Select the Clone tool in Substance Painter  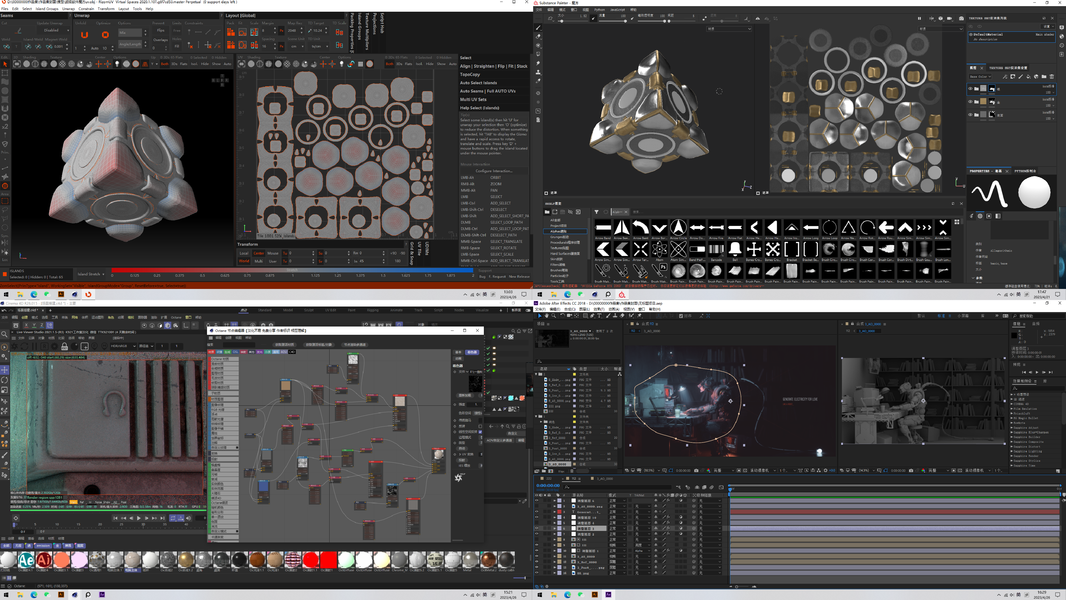538,72
